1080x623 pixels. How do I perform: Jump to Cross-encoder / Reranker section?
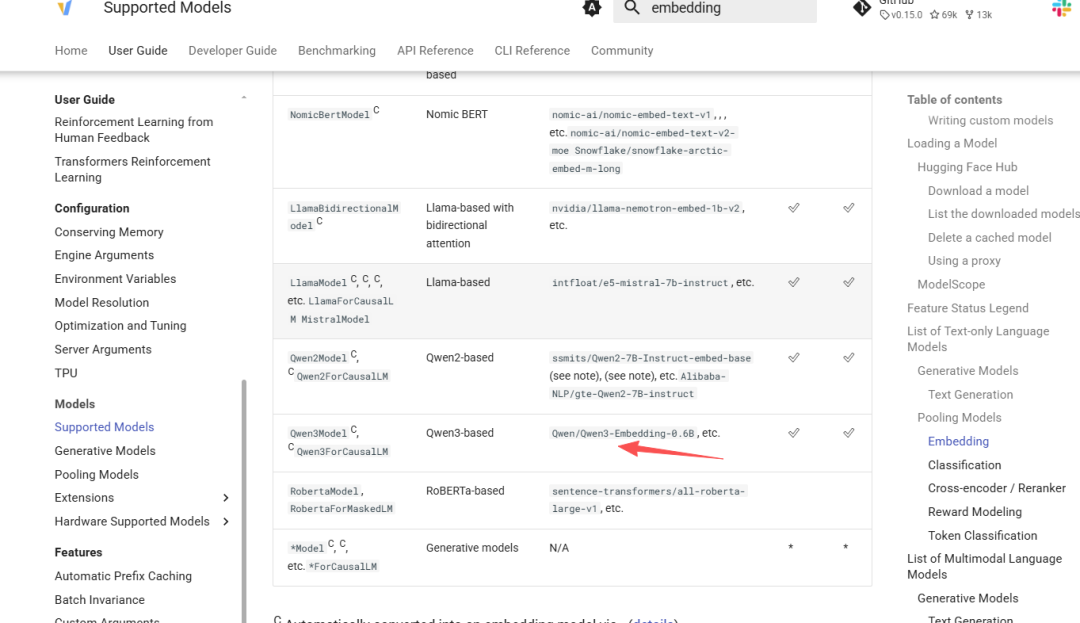pyautogui.click(x=997, y=488)
